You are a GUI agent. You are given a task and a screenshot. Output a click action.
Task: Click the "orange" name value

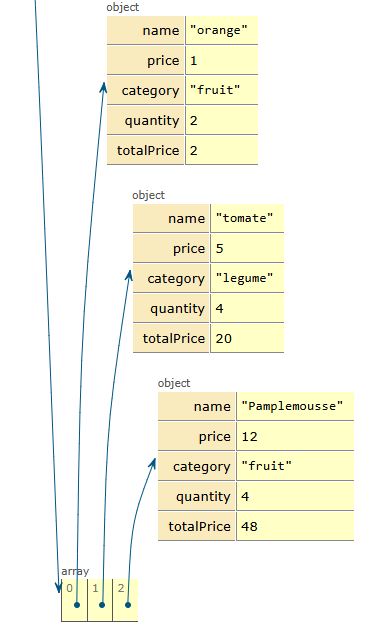(x=222, y=30)
